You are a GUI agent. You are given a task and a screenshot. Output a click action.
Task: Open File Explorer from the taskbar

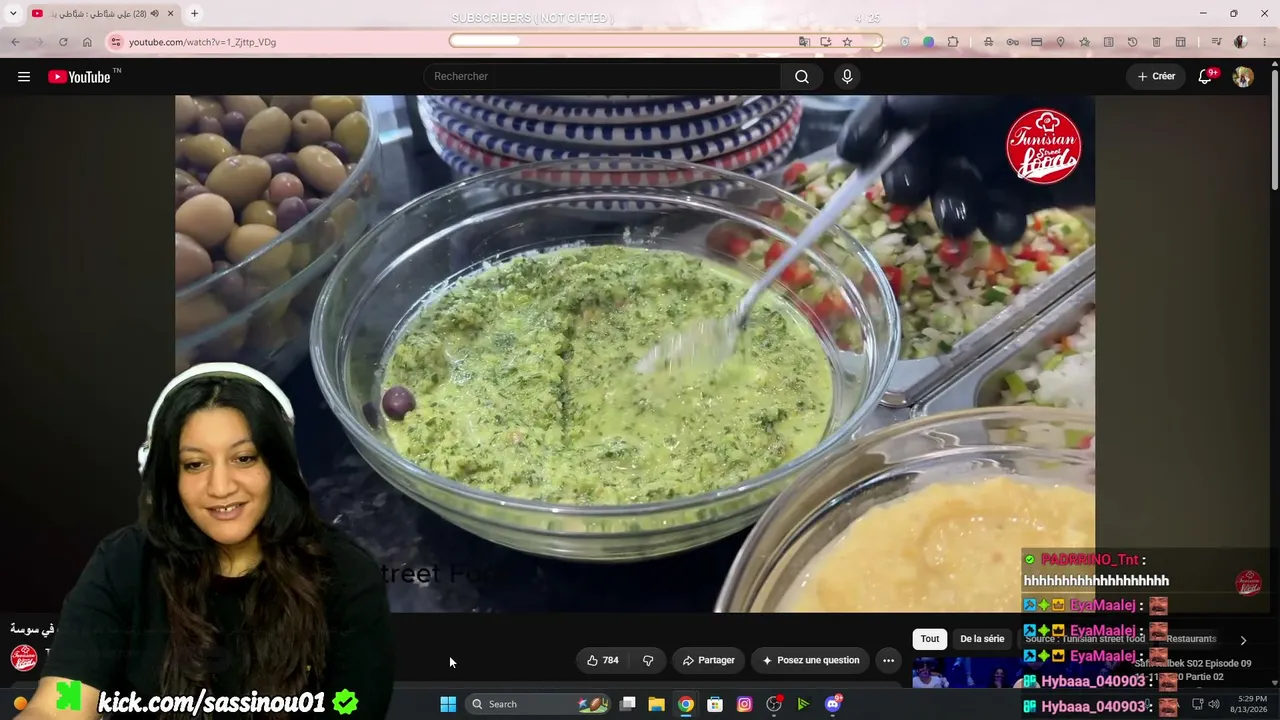tap(656, 704)
